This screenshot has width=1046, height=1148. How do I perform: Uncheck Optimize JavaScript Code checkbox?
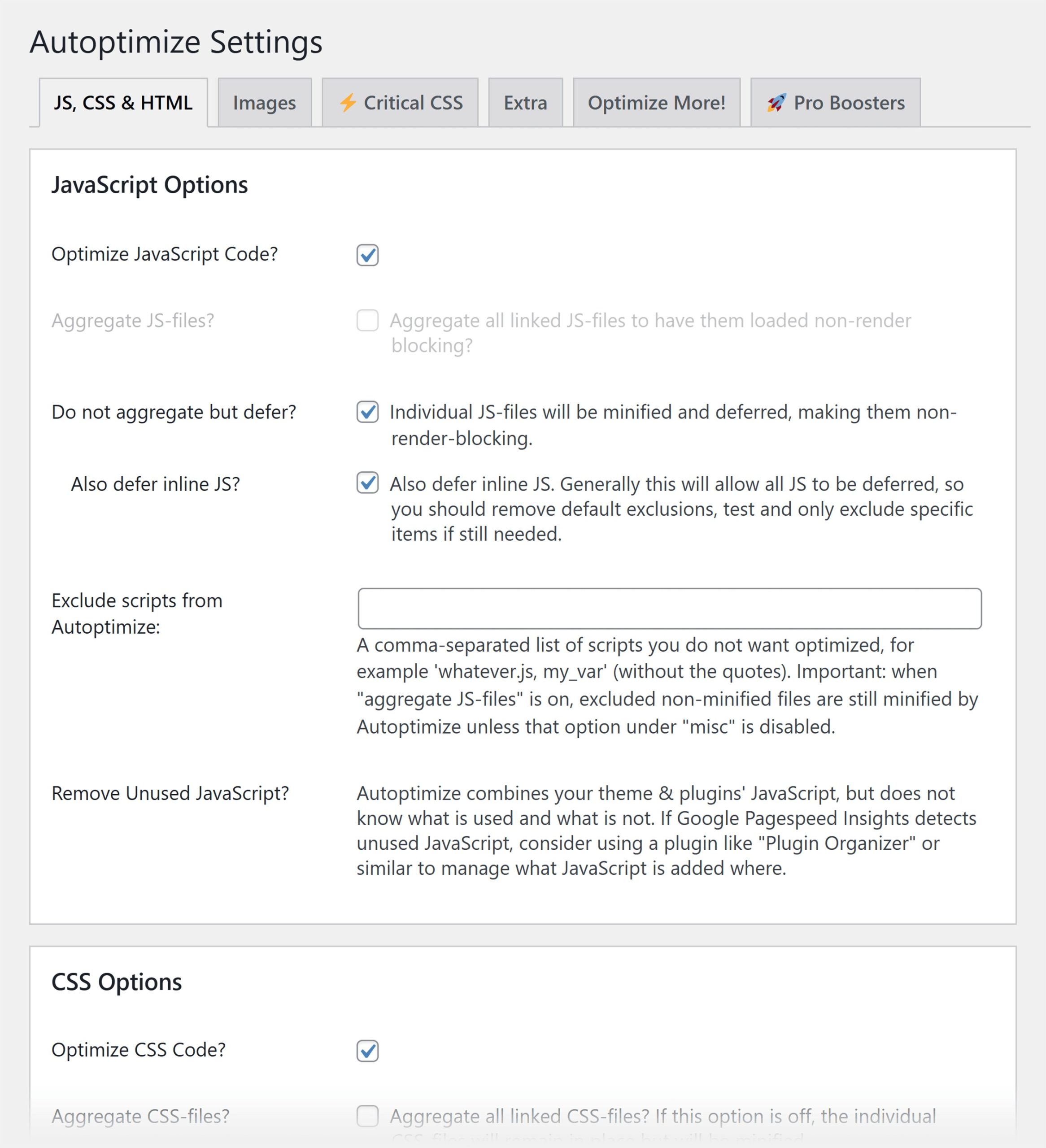click(367, 255)
